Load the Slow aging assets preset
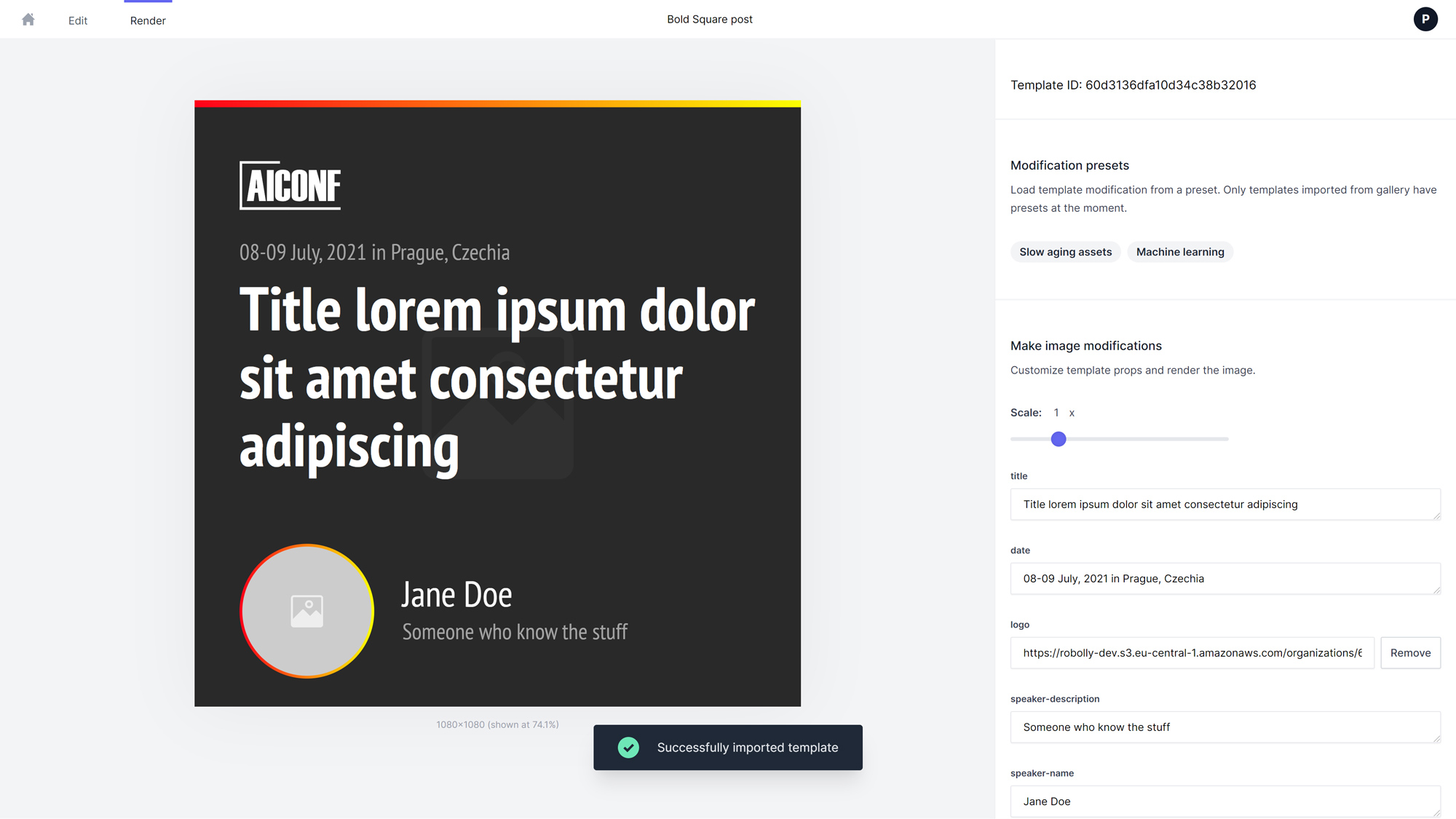This screenshot has height=819, width=1456. click(x=1065, y=252)
